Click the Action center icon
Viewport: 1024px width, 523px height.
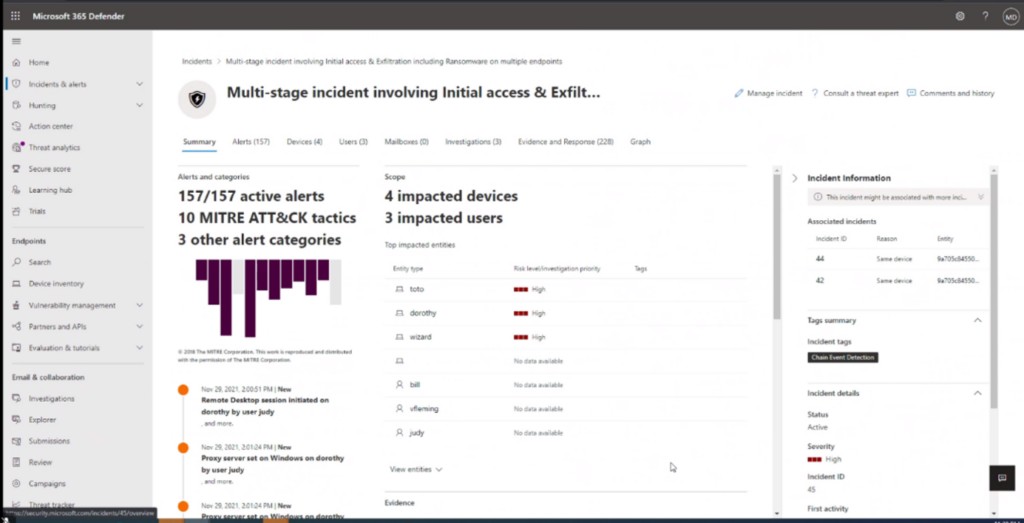[16, 127]
